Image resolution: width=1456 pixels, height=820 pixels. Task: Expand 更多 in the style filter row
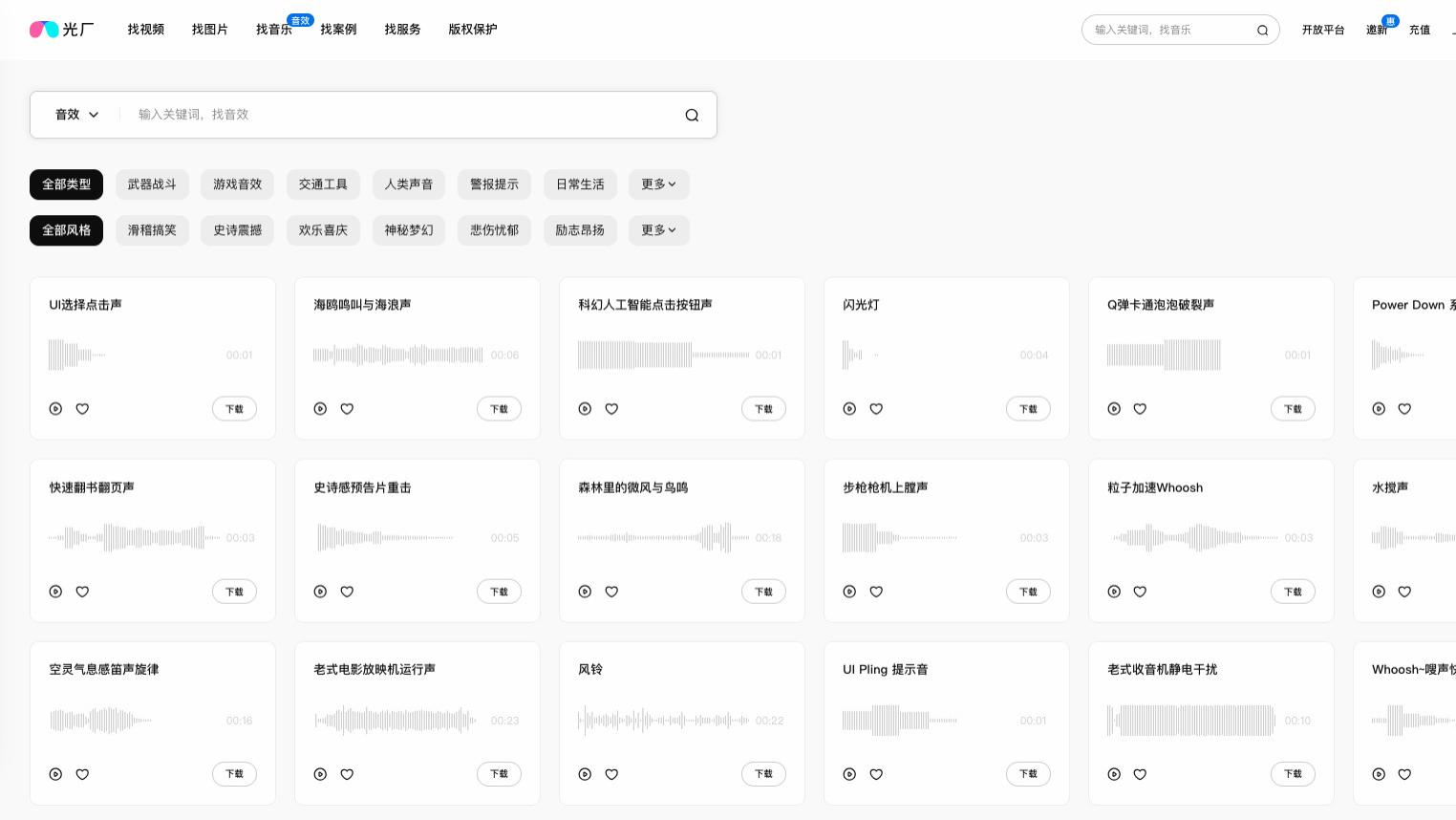pos(658,230)
